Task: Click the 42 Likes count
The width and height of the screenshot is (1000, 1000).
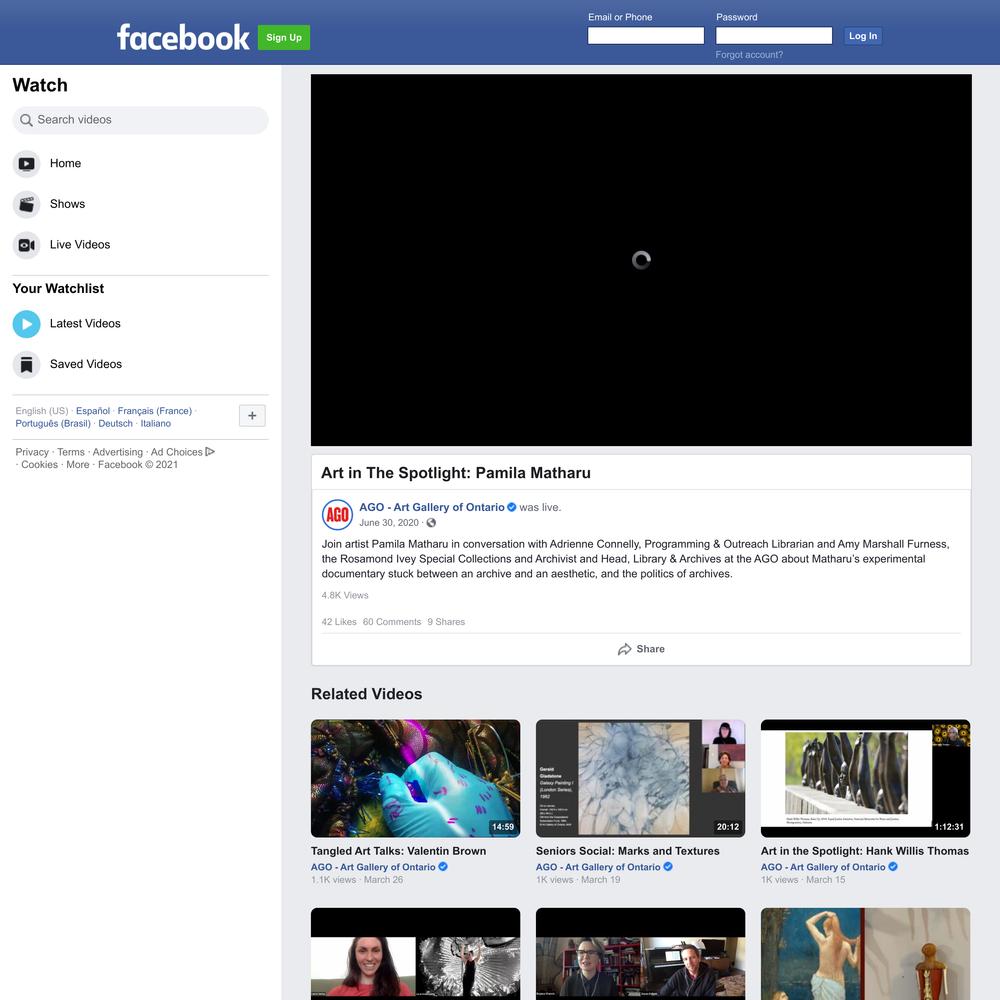Action: 339,622
